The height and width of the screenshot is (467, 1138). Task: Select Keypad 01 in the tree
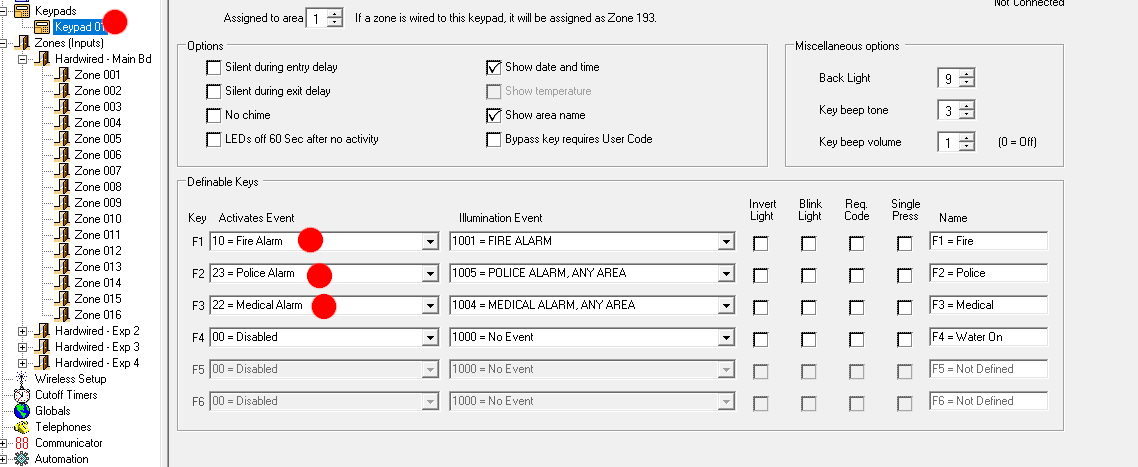[x=79, y=27]
